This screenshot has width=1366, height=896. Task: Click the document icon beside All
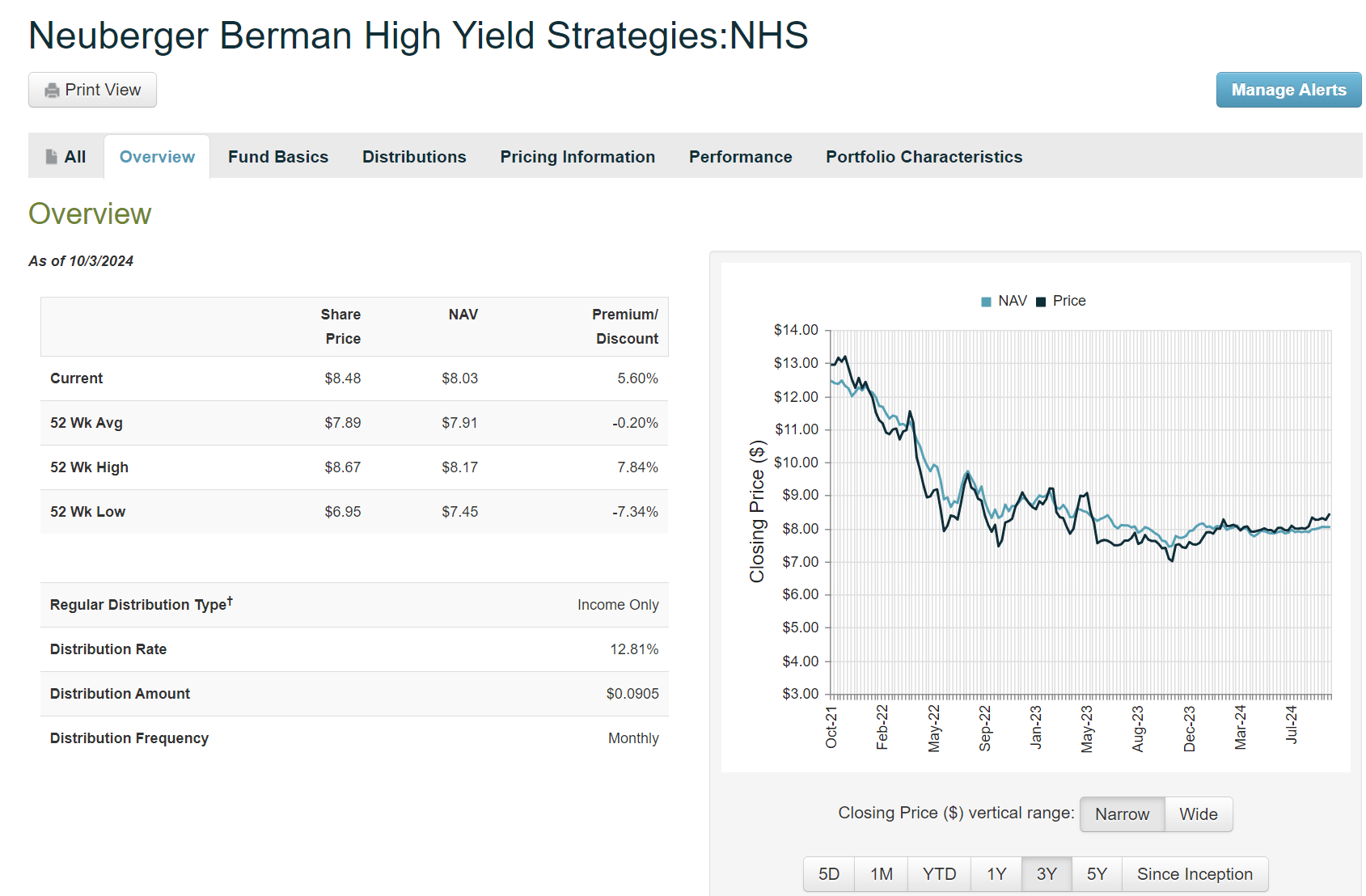click(x=52, y=157)
